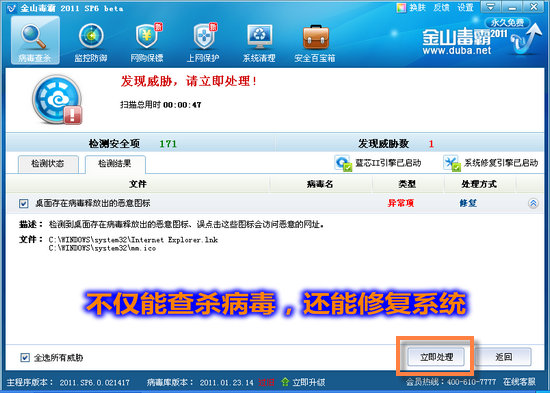Click the 立即处理 button
The height and width of the screenshot is (393, 550).
(x=436, y=357)
